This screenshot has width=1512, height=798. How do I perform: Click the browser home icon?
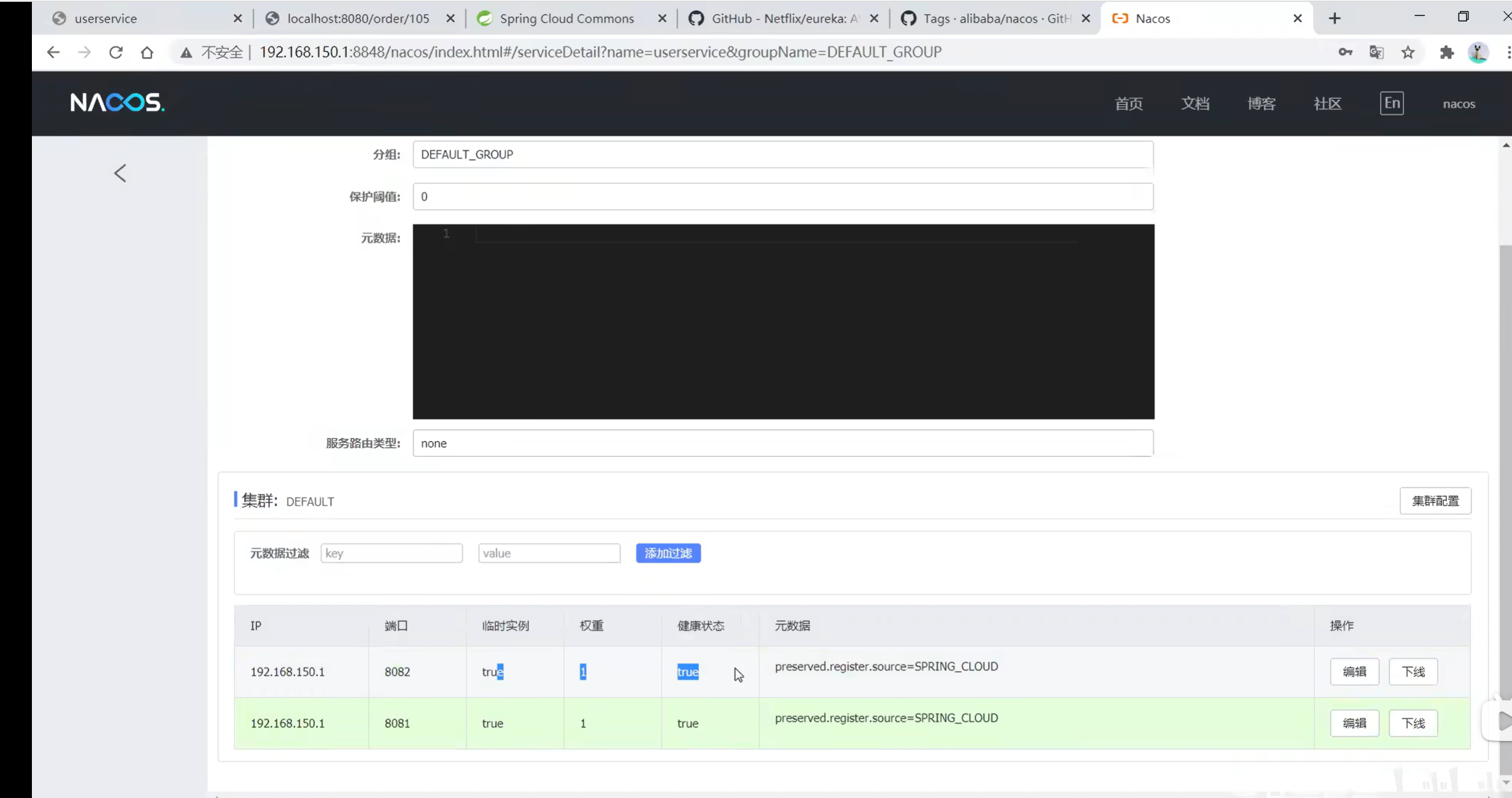click(147, 52)
